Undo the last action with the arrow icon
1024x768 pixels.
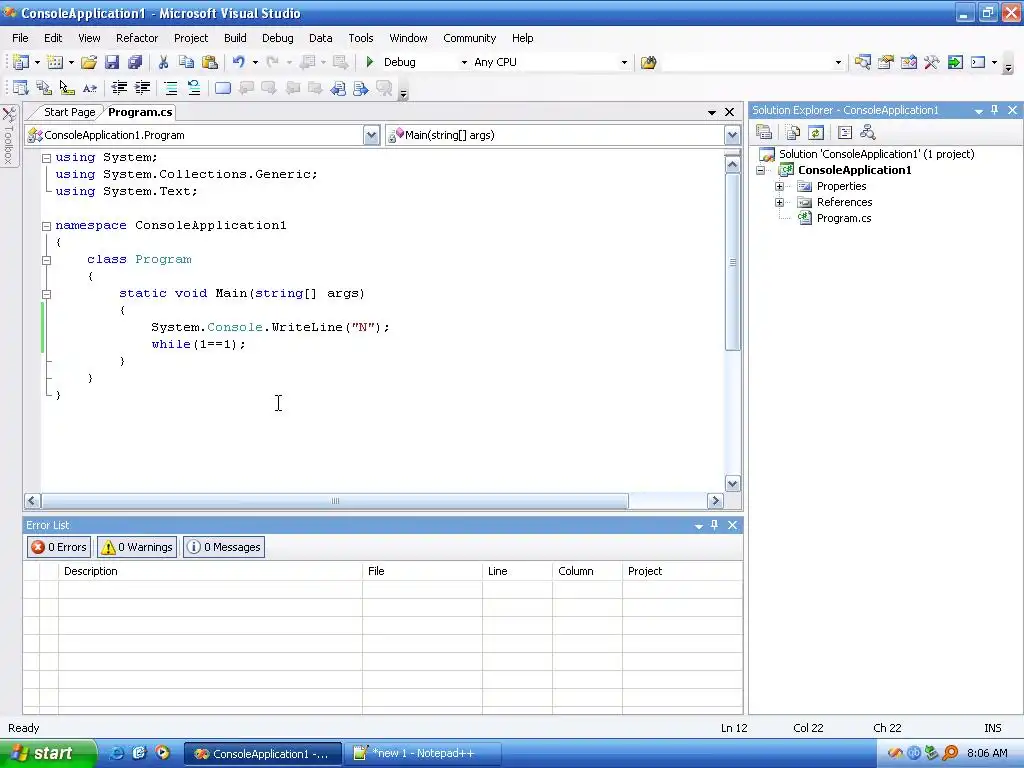pyautogui.click(x=238, y=62)
